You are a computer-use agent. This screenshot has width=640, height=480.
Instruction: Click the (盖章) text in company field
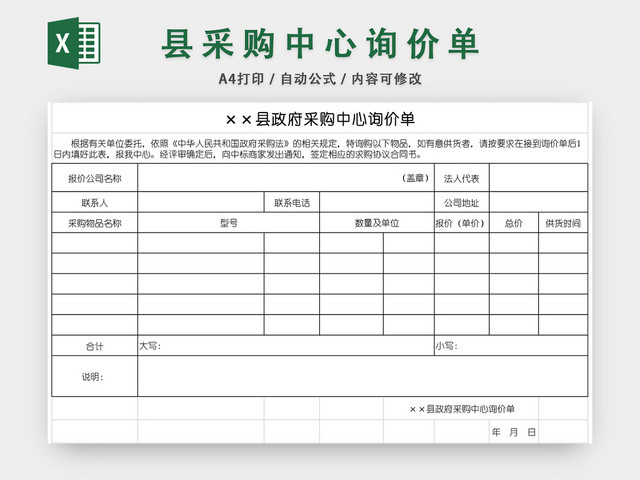(416, 178)
